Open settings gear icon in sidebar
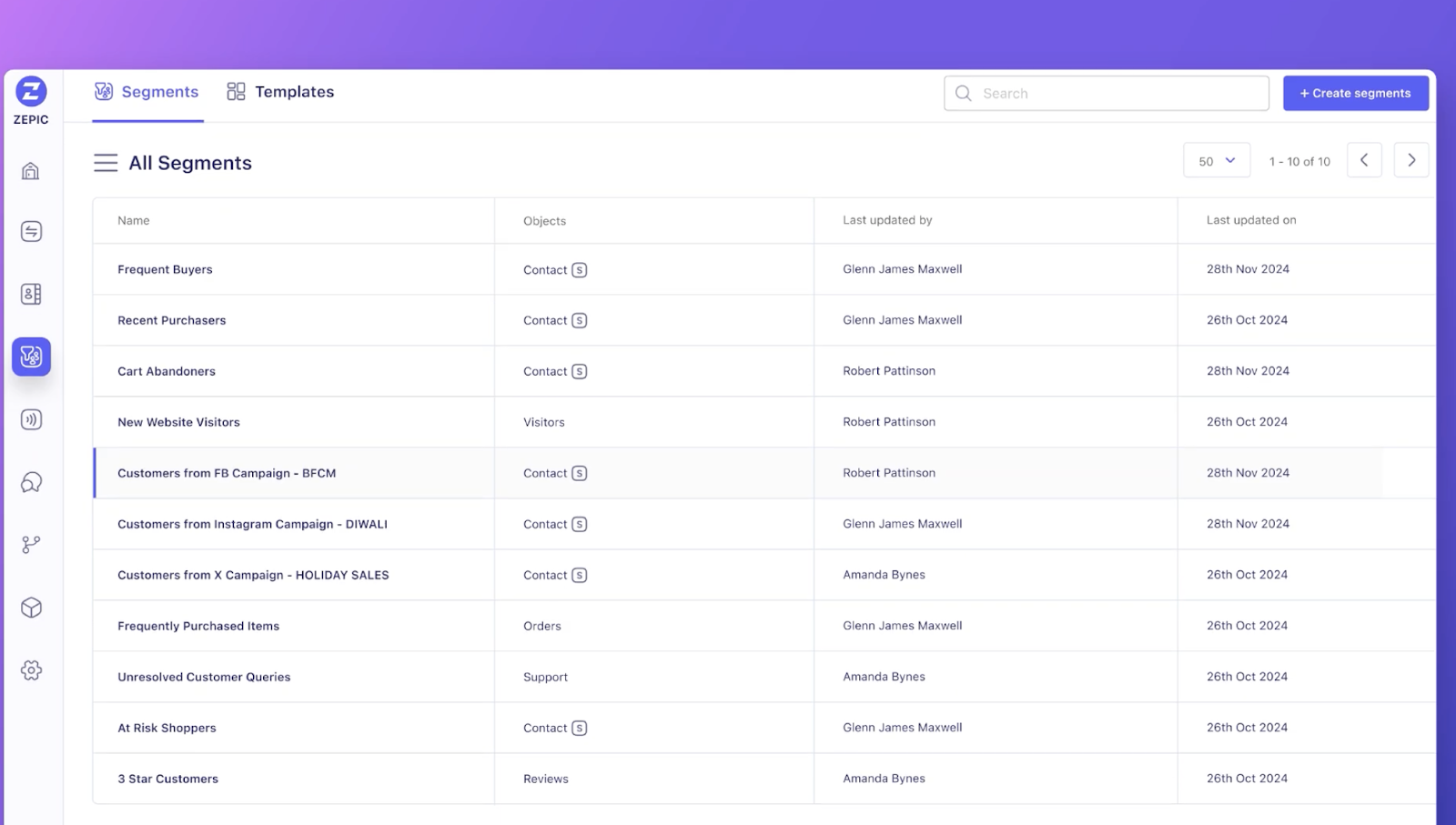 (31, 670)
